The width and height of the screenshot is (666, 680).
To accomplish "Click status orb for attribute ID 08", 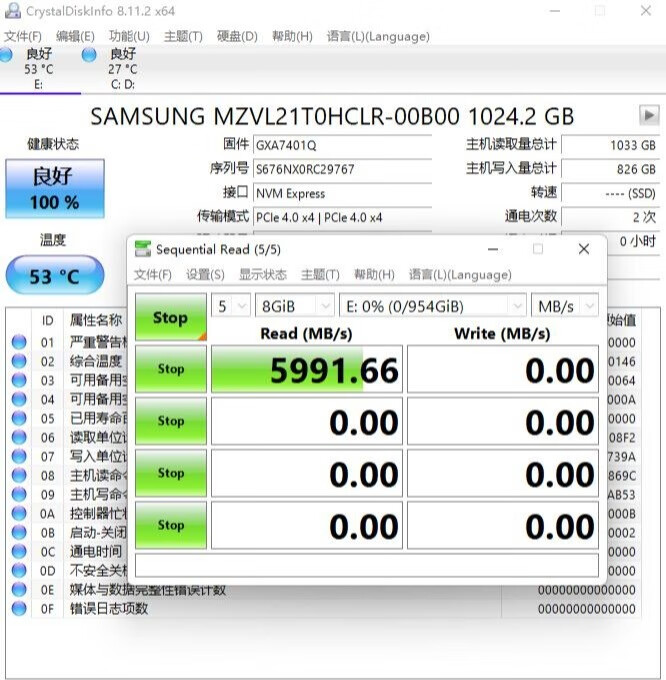I will [x=19, y=476].
